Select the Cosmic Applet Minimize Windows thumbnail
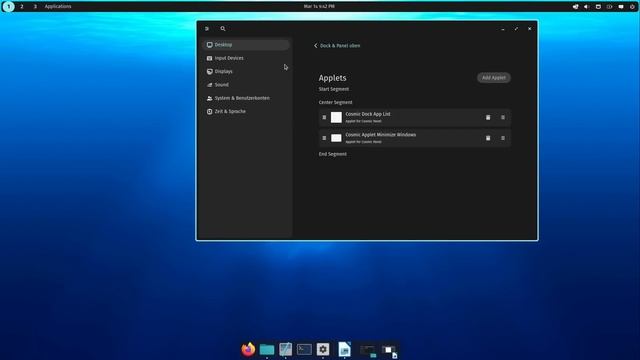640x360 pixels. click(x=336, y=138)
